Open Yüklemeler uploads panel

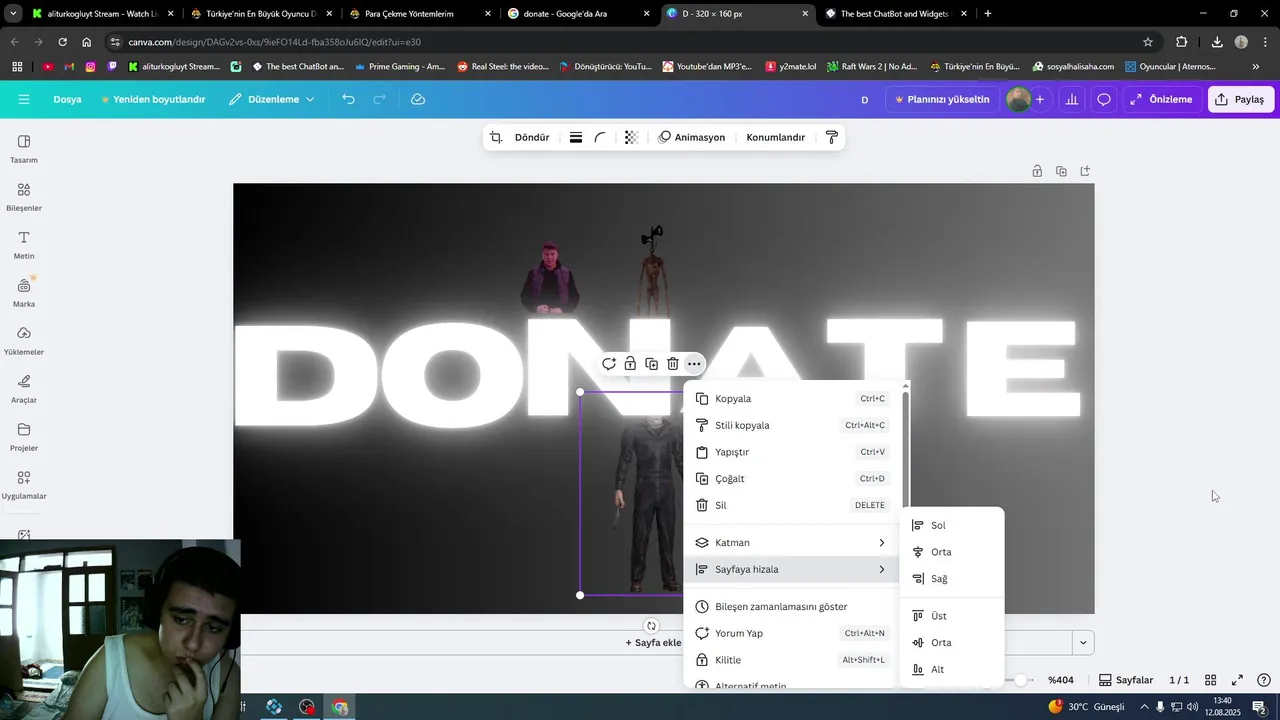click(24, 340)
